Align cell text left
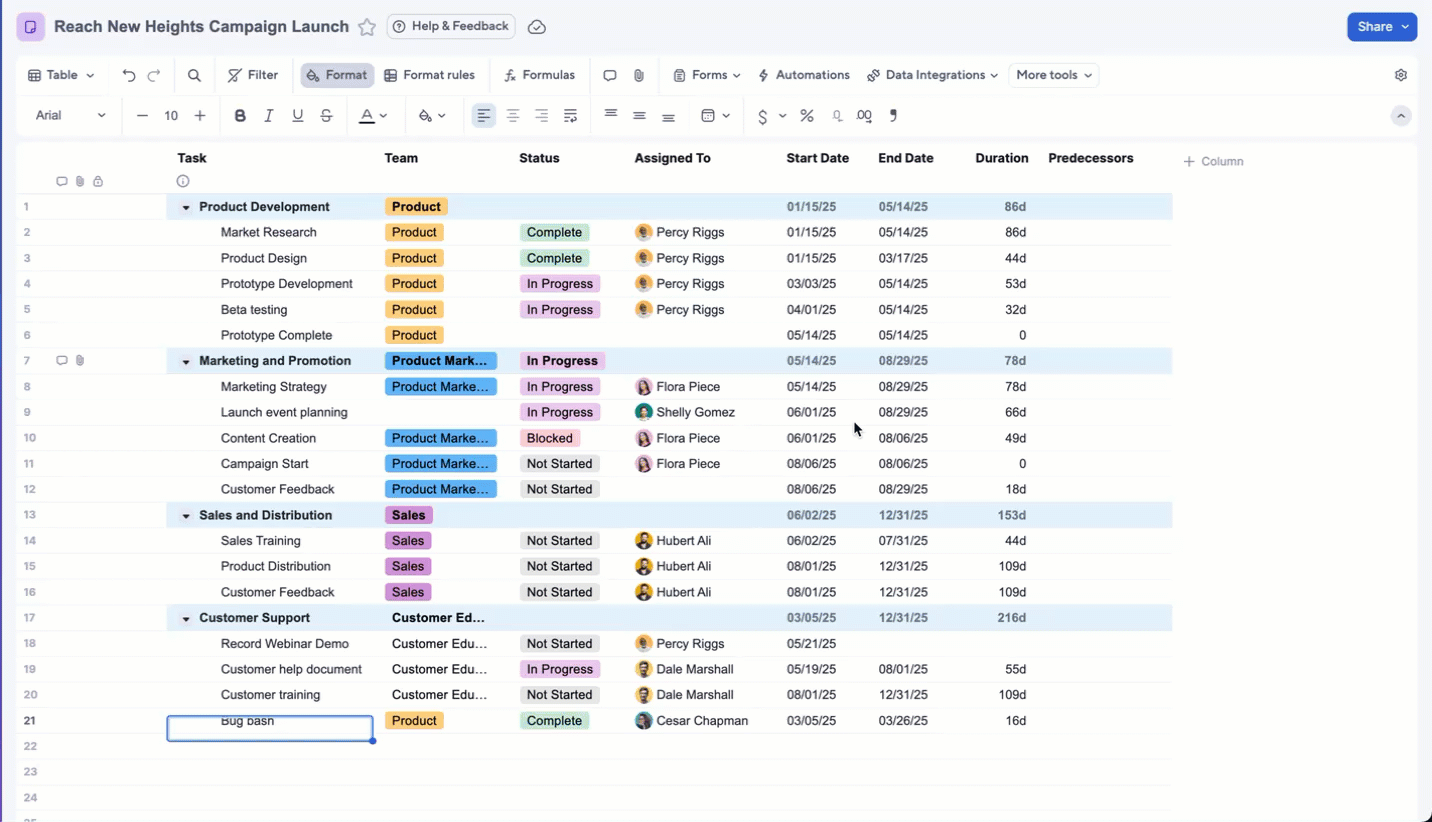Image resolution: width=1432 pixels, height=822 pixels. (484, 116)
